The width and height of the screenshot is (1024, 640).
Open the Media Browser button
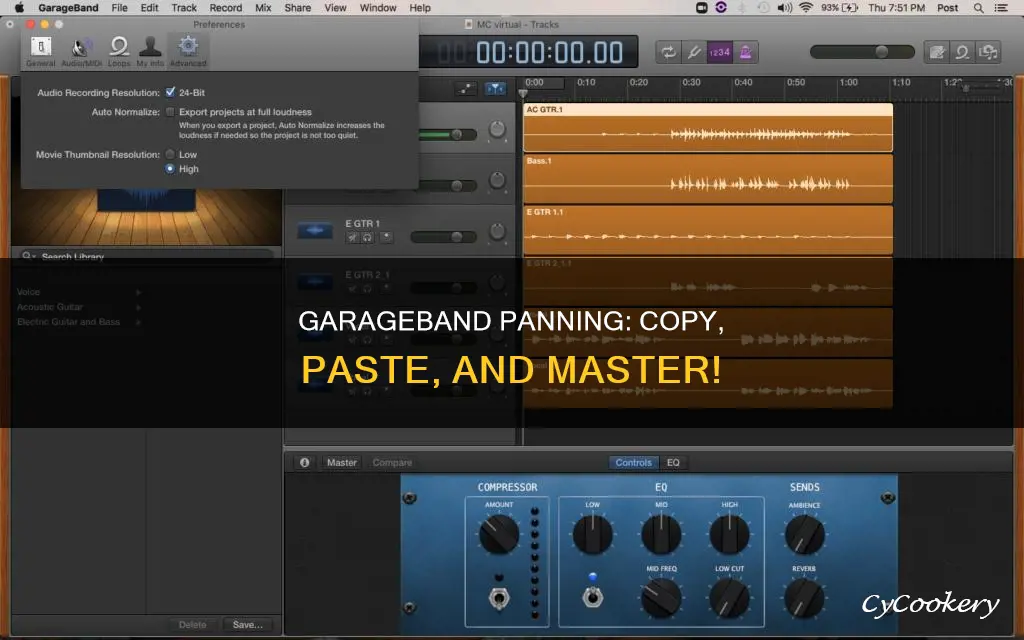988,52
